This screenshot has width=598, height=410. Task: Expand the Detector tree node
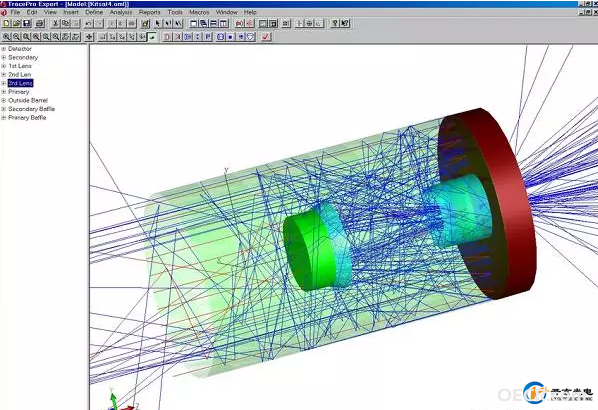[3, 49]
